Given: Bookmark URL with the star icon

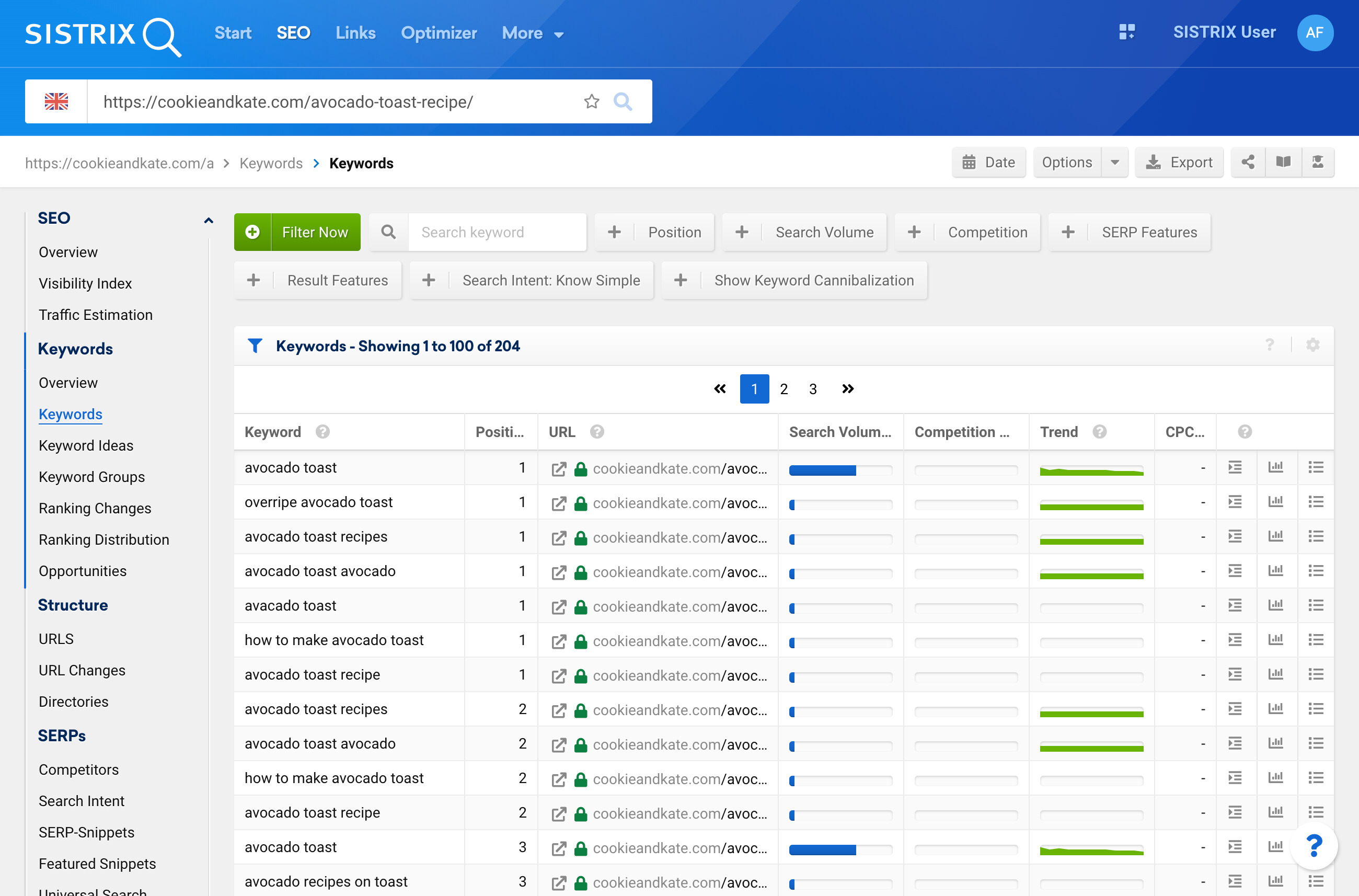Looking at the screenshot, I should [x=591, y=102].
